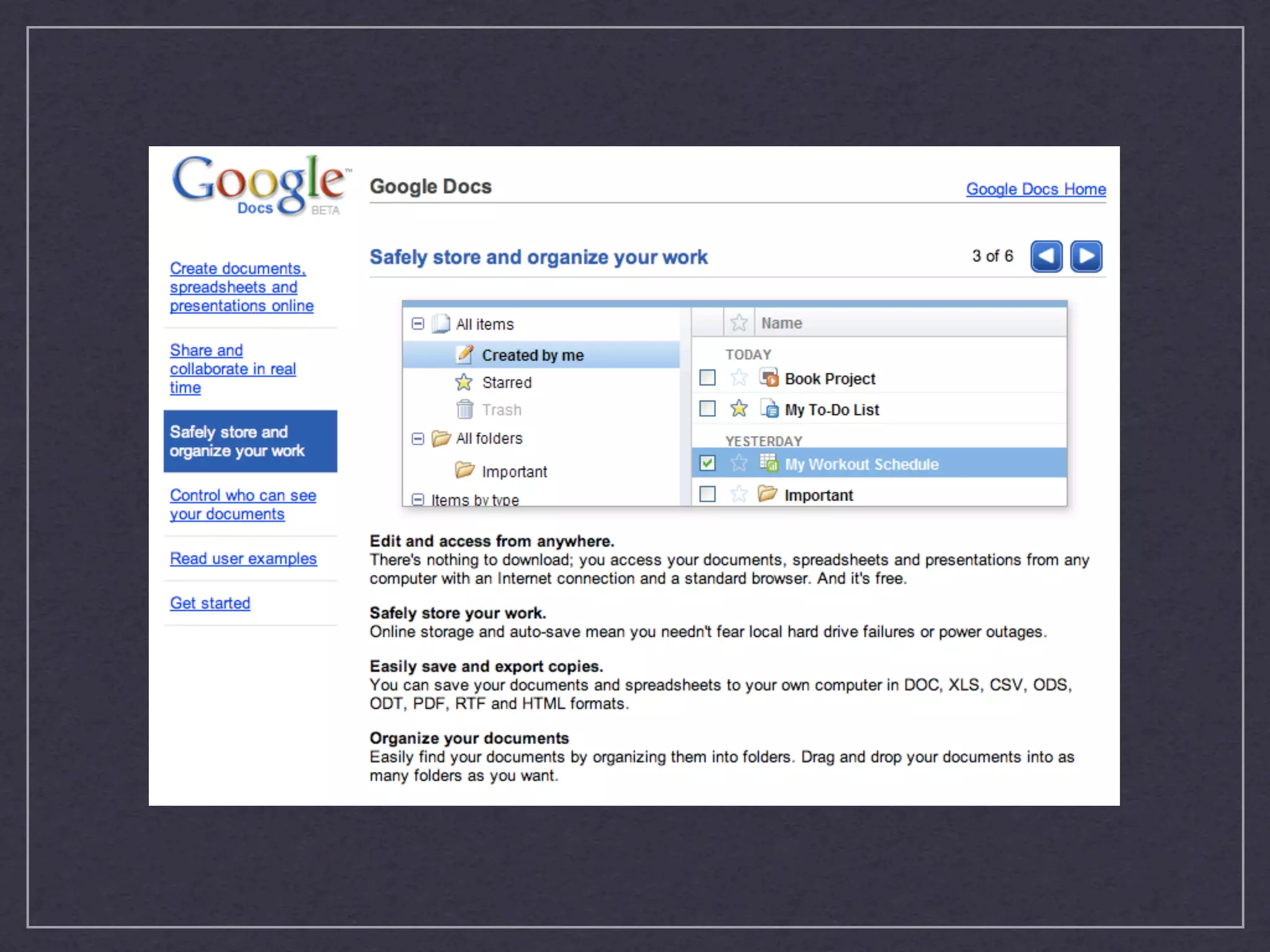Viewport: 1270px width, 952px height.
Task: Select Created by me tree item
Action: tap(532, 355)
